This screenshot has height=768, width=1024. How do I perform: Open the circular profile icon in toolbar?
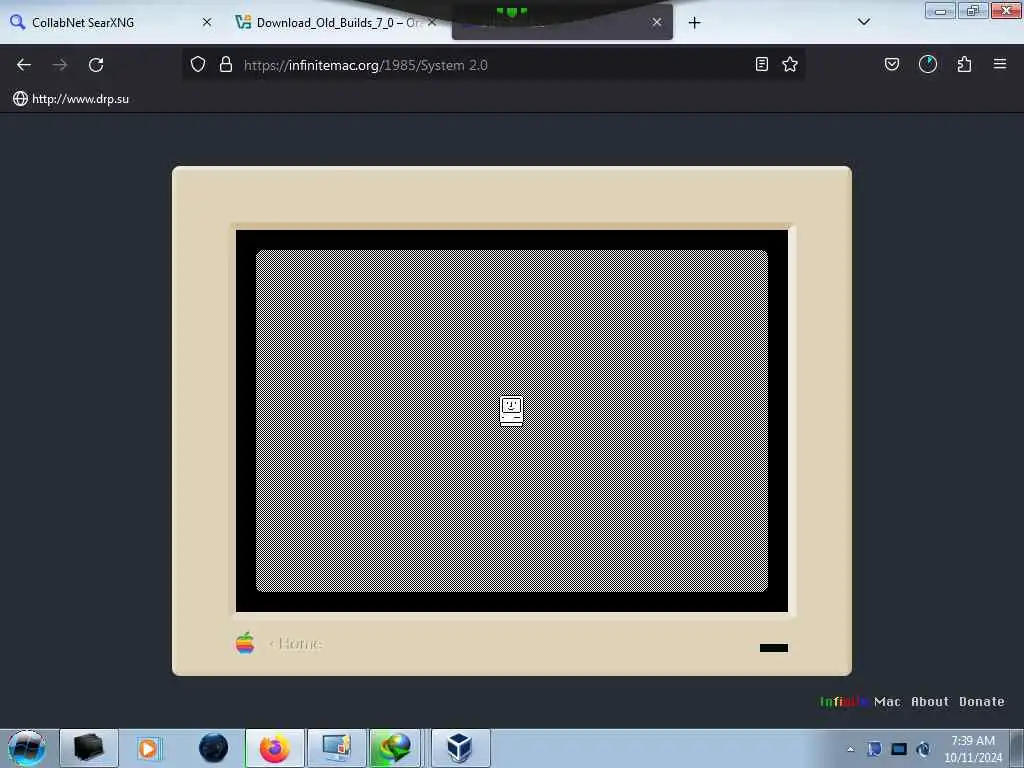[x=928, y=64]
